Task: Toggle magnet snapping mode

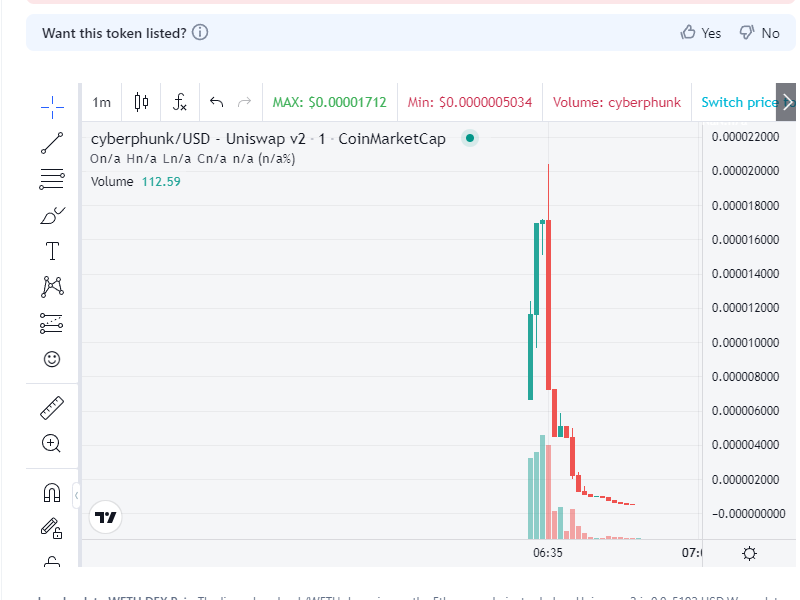Action: (x=51, y=491)
